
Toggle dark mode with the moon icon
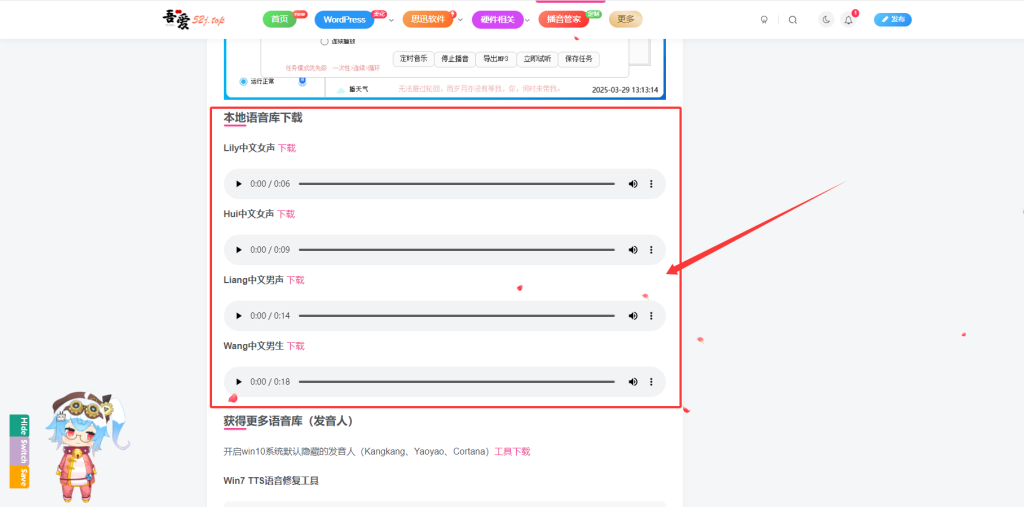825,19
